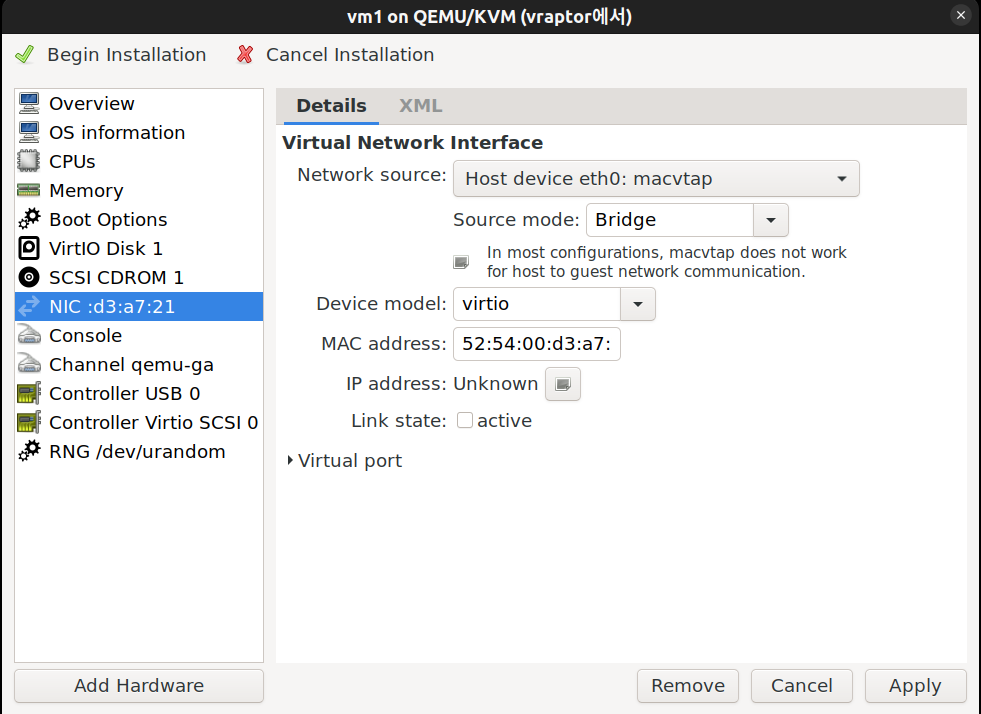Open the Device model dropdown arrow
Screen dimensions: 981x714
[x=638, y=304]
